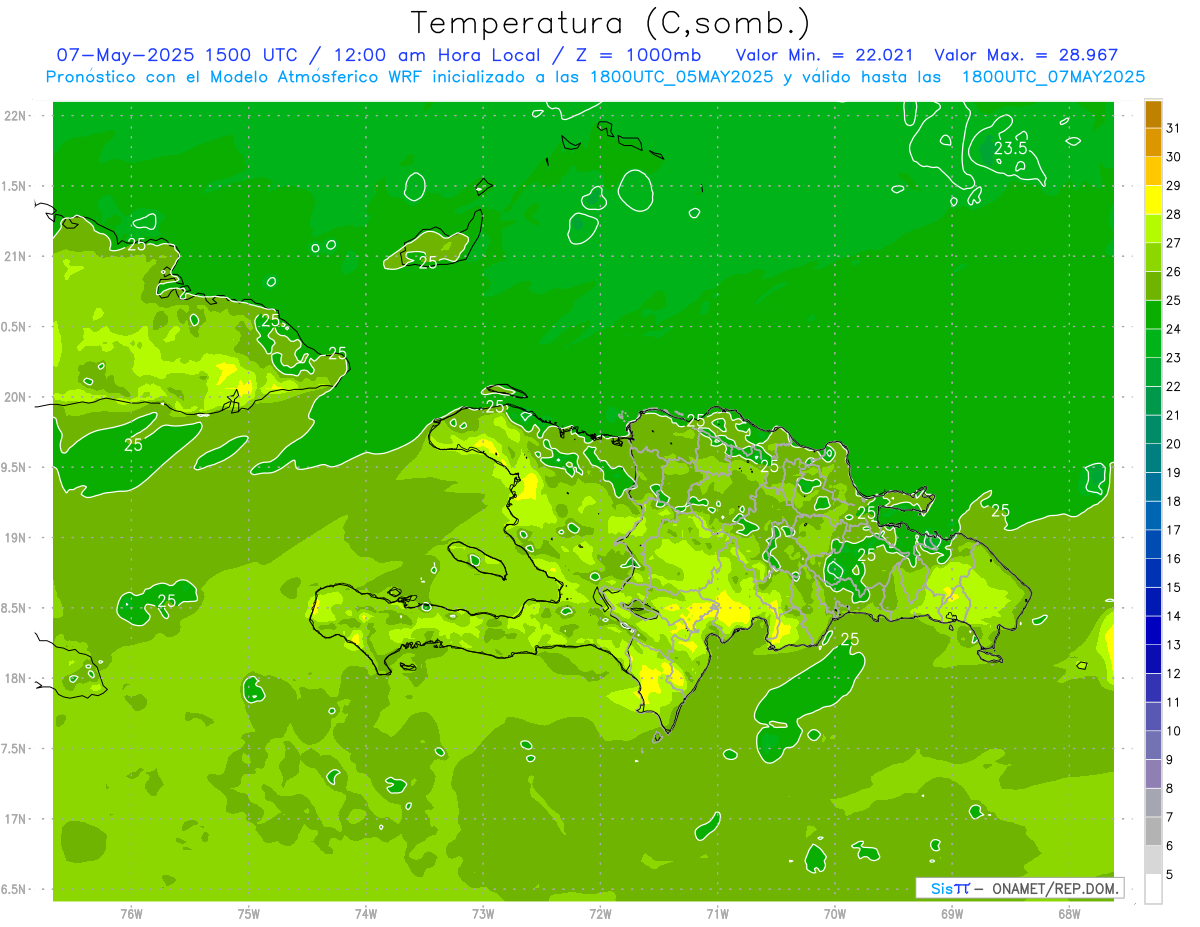Click the "76W" longitude axis label
1200x927 pixels.
tap(131, 914)
